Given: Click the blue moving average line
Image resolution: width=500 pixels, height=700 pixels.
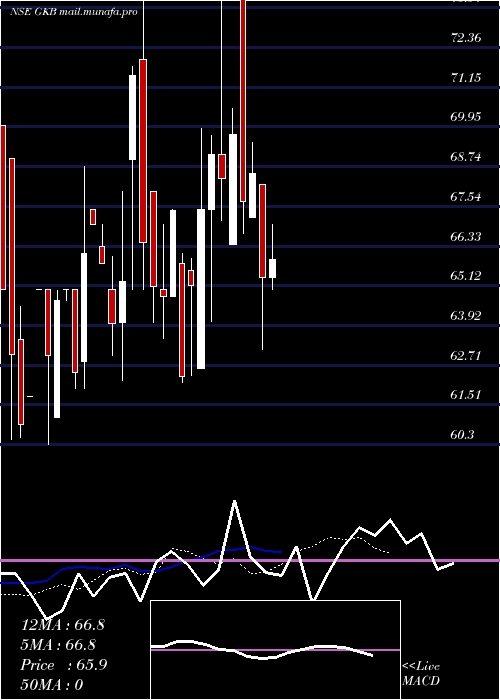Looking at the screenshot, I should coord(141,564).
